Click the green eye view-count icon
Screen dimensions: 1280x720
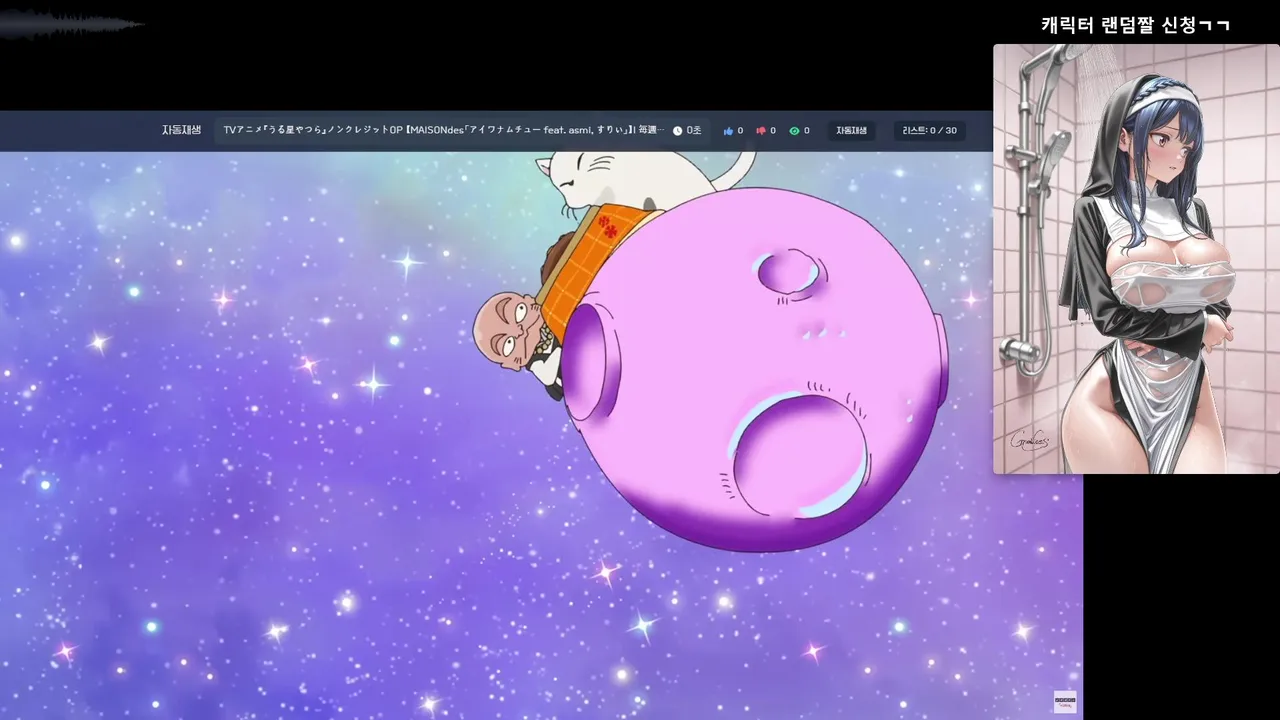[794, 131]
